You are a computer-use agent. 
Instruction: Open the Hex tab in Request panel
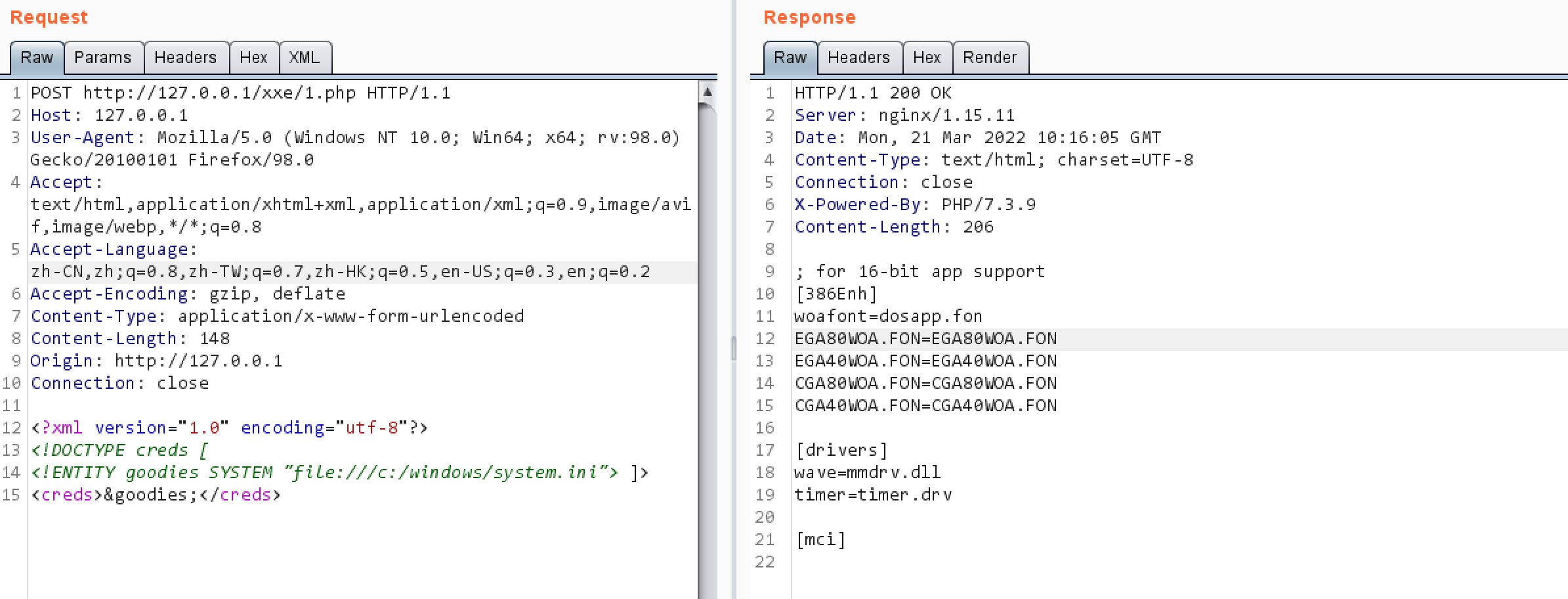(254, 58)
